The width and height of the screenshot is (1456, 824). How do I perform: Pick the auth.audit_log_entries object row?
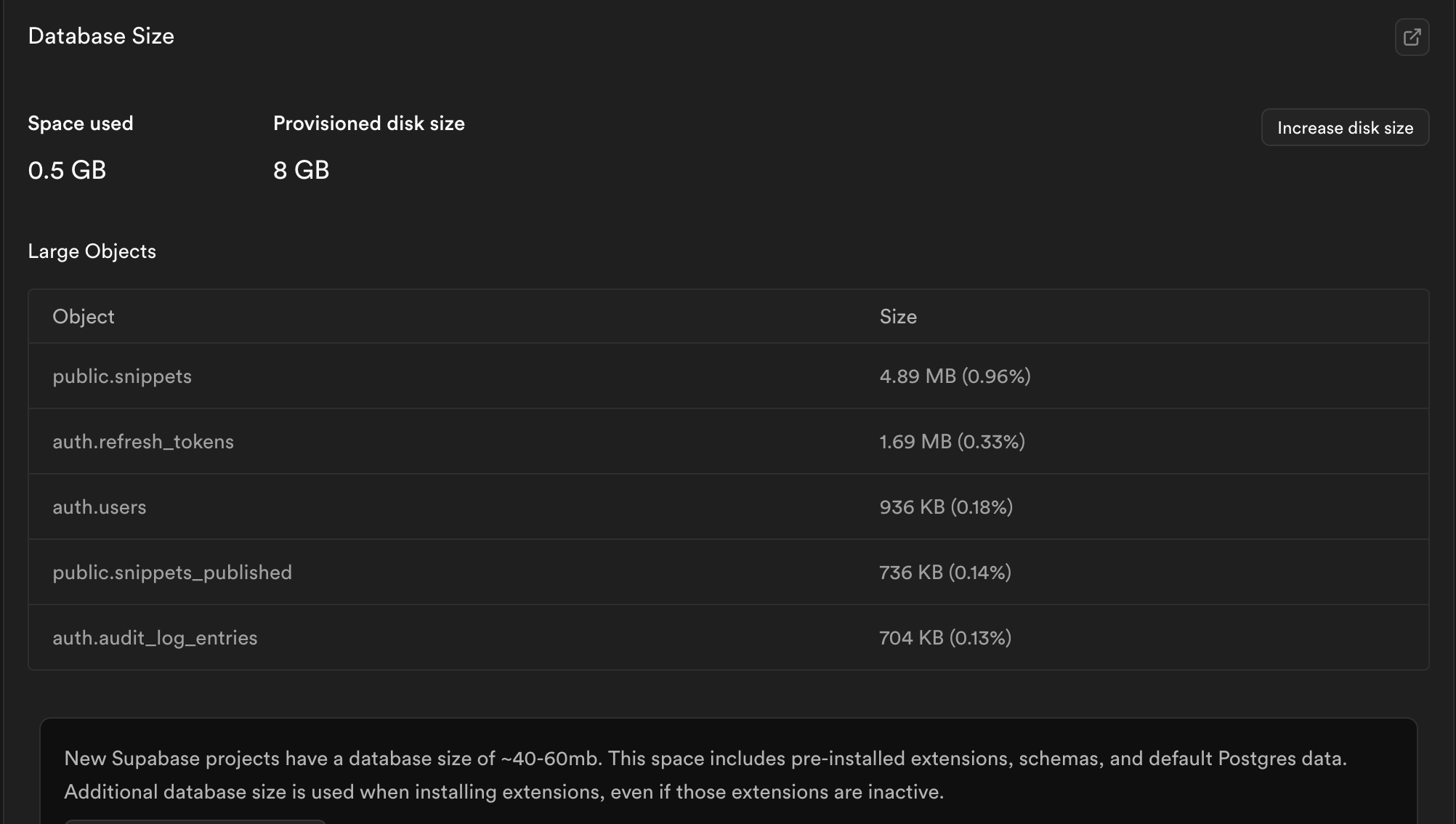[155, 638]
